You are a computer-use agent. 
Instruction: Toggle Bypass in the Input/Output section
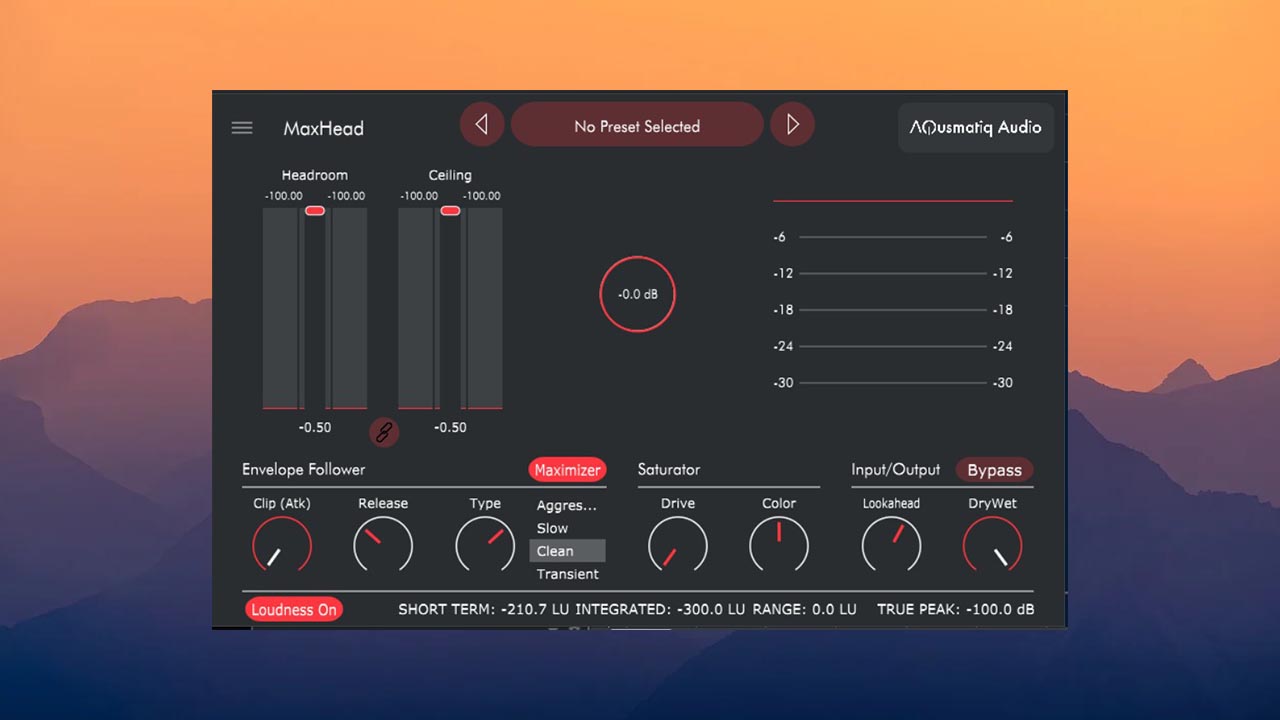[994, 469]
